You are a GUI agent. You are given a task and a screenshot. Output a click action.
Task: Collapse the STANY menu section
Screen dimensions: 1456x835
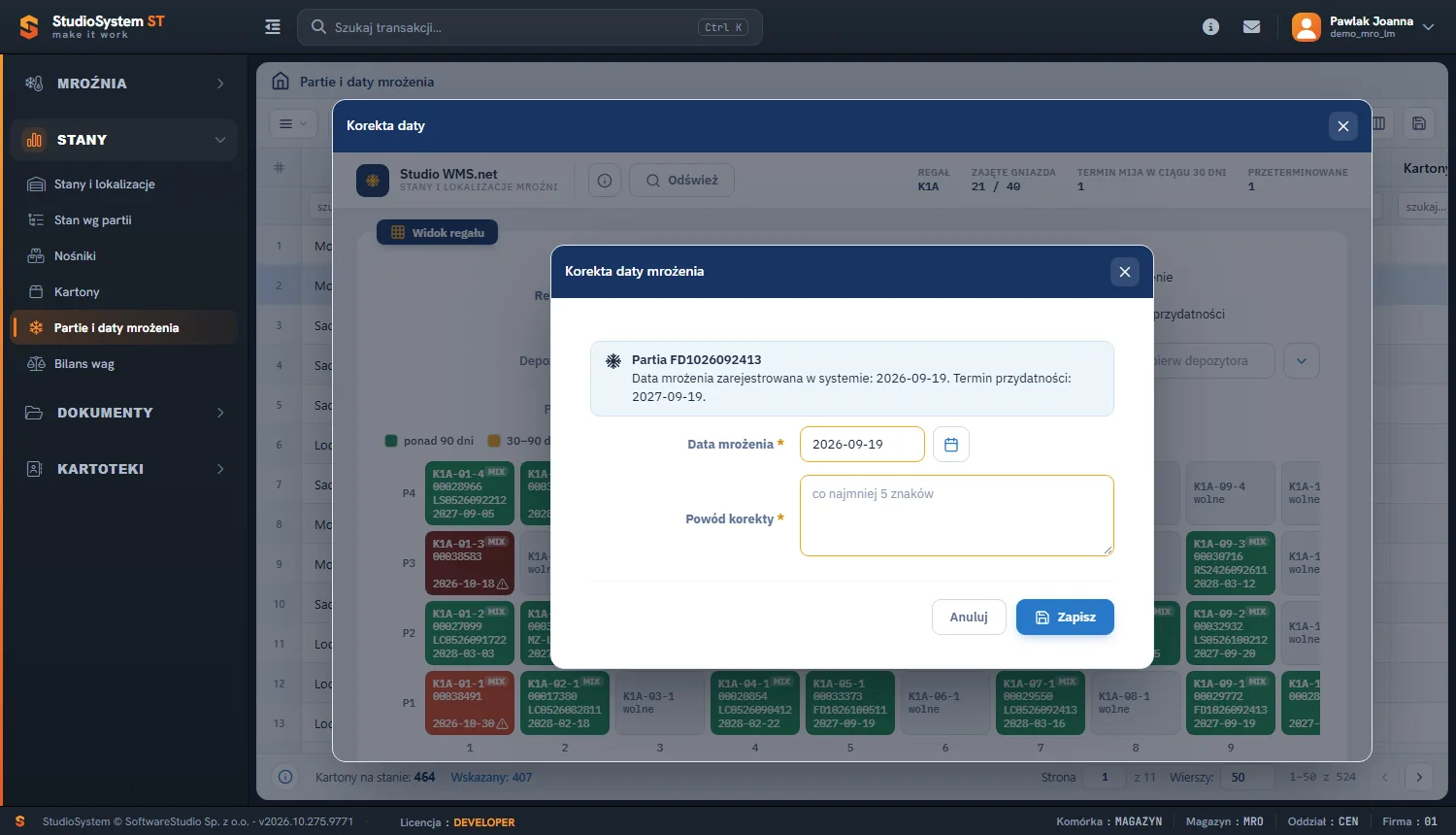point(124,140)
